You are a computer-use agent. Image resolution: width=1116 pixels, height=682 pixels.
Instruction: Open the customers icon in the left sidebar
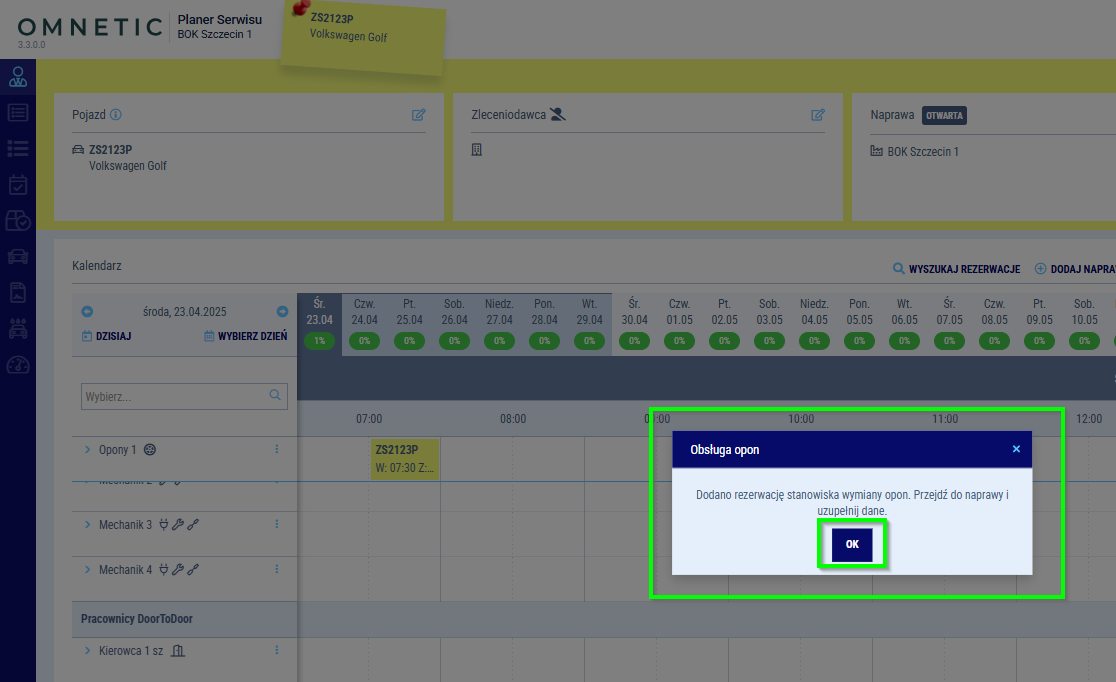(18, 78)
